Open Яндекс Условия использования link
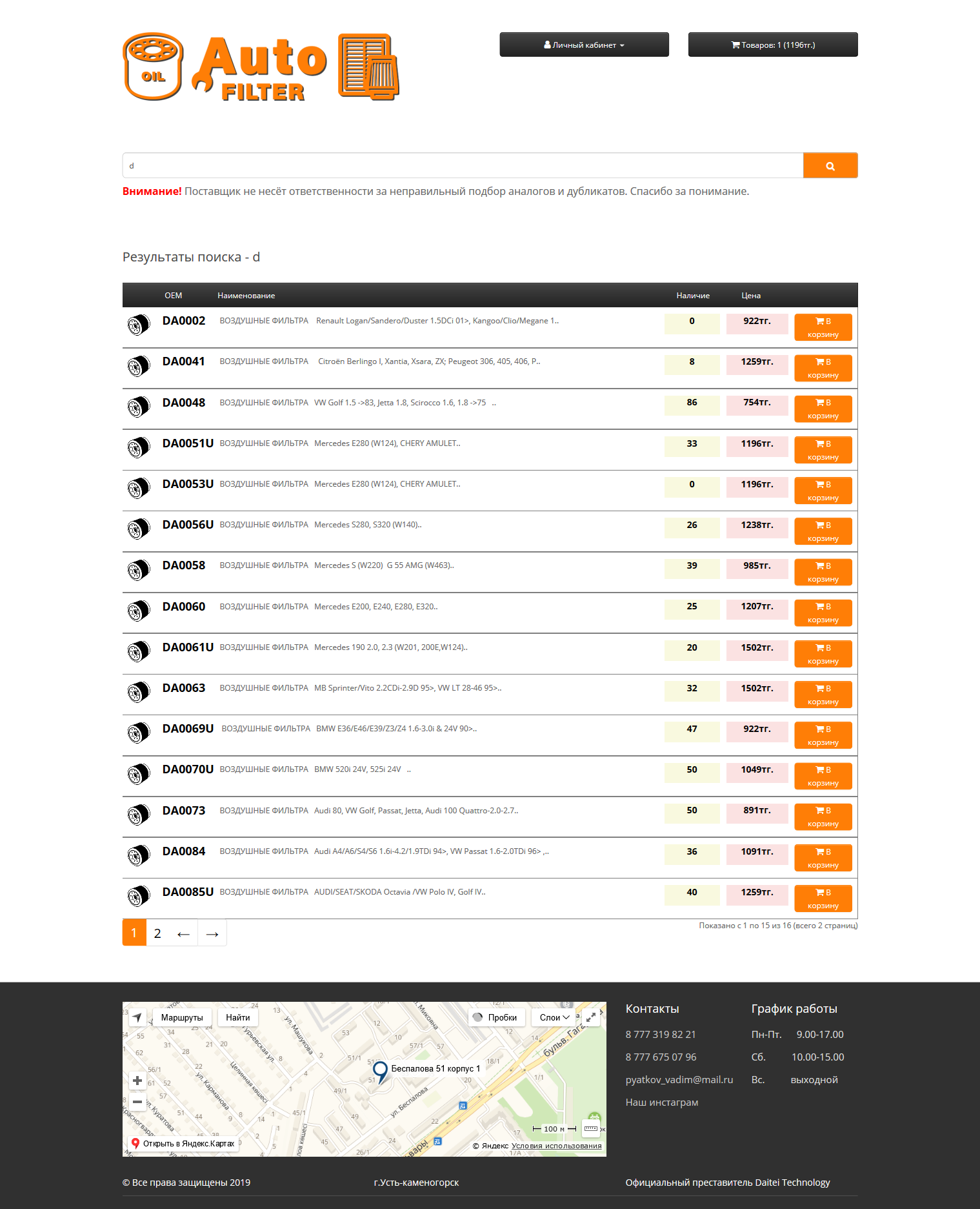The width and height of the screenshot is (980, 1209). 556,1146
